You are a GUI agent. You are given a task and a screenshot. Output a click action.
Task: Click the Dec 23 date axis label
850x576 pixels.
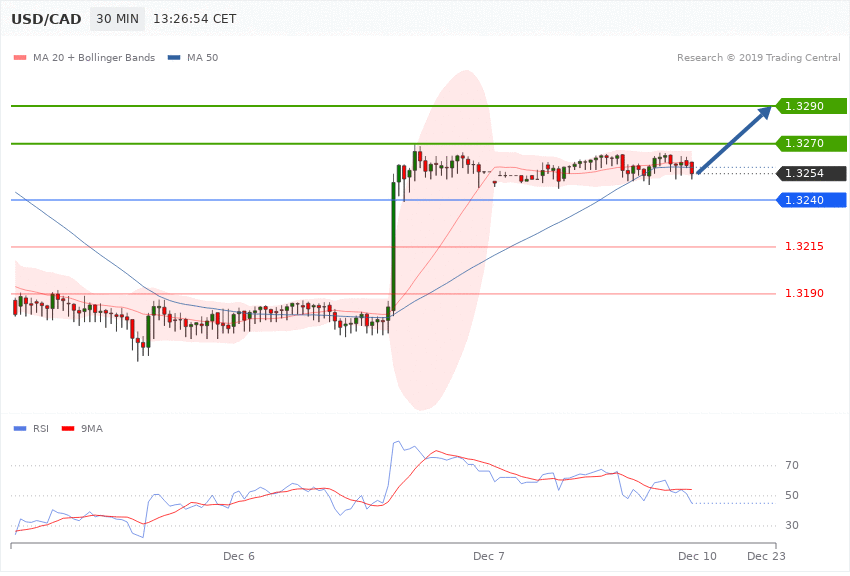click(x=766, y=556)
